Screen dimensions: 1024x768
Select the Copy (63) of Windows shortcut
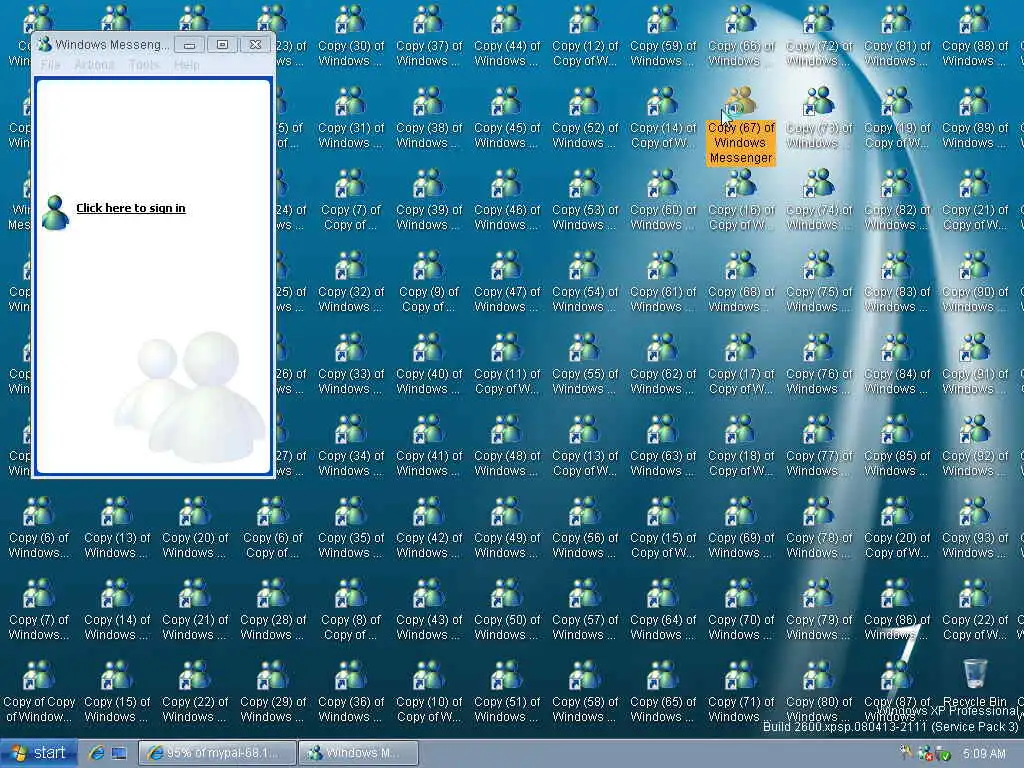click(x=663, y=445)
